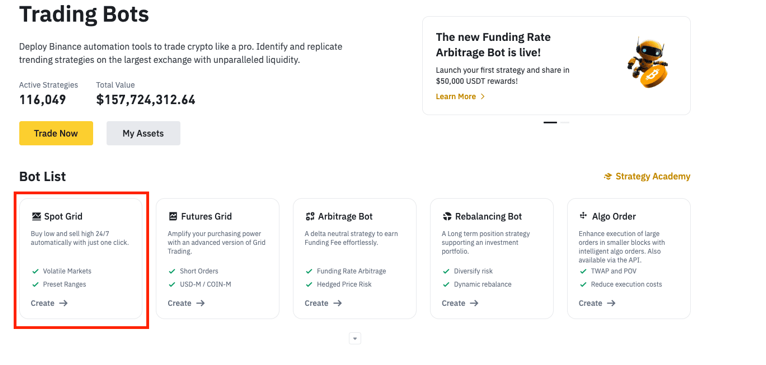The image size is (766, 365).
Task: Open the Funding Rate Arbitrage Bot banner
Action: coord(556,66)
